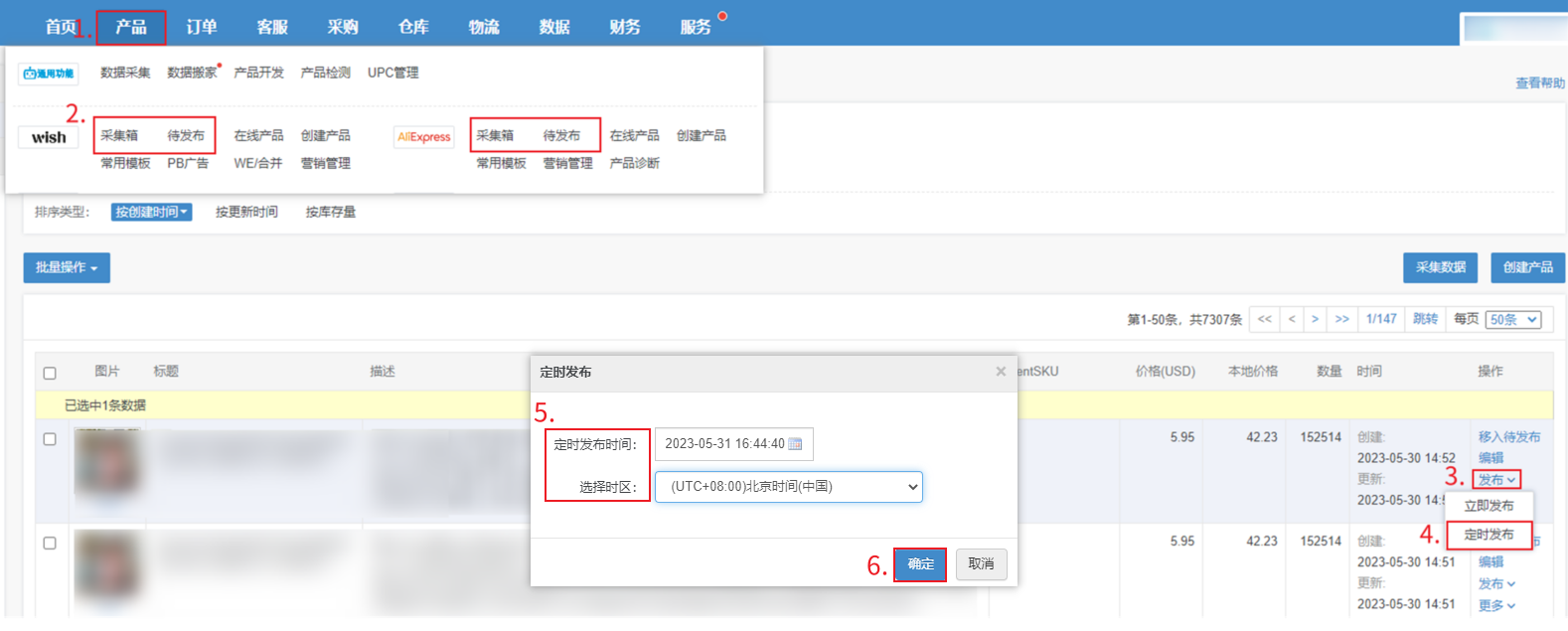Select UPC管理 in the general functions row
Screen dimensions: 1568x631
click(392, 73)
